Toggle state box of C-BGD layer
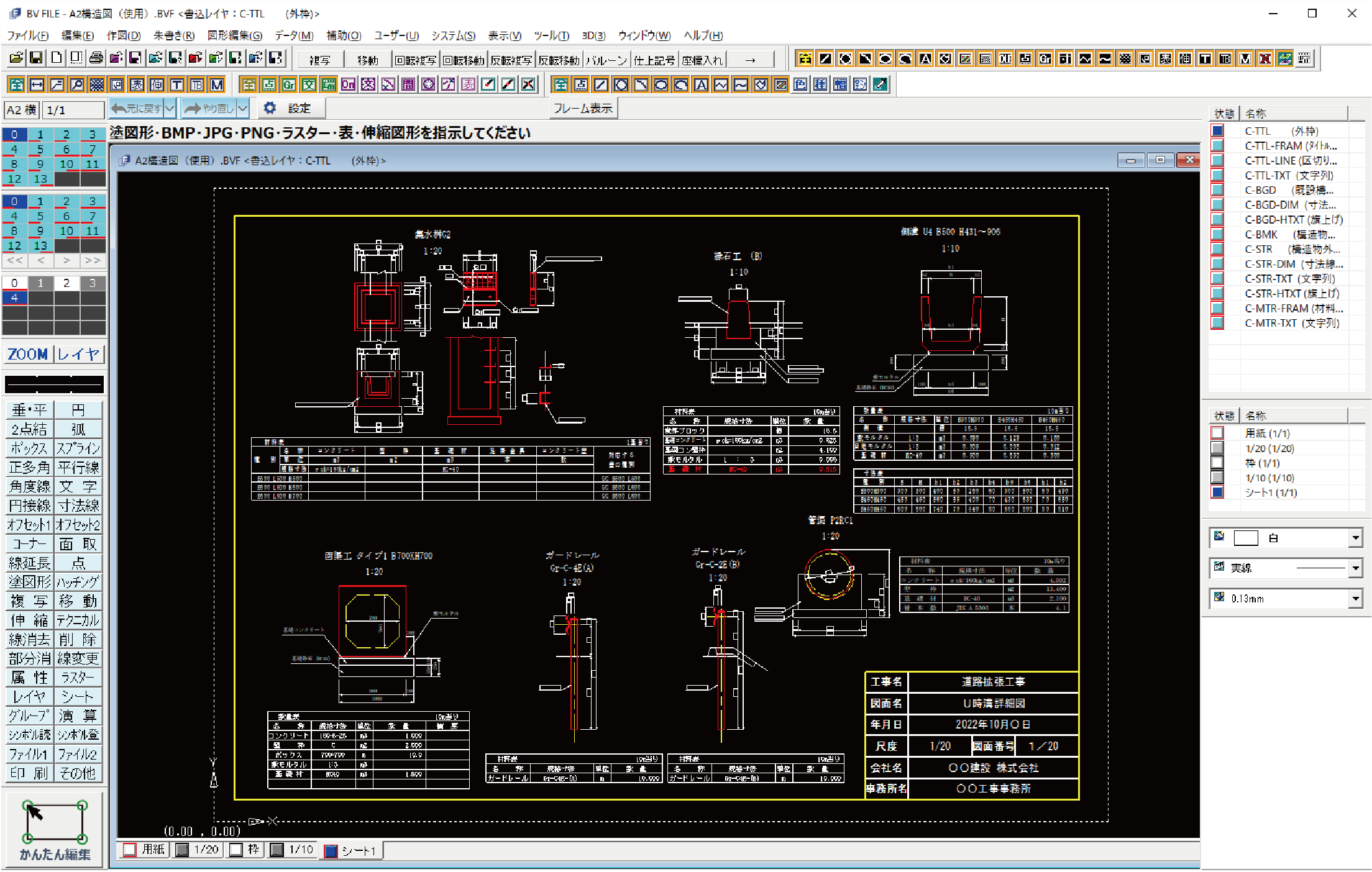 tap(1217, 190)
